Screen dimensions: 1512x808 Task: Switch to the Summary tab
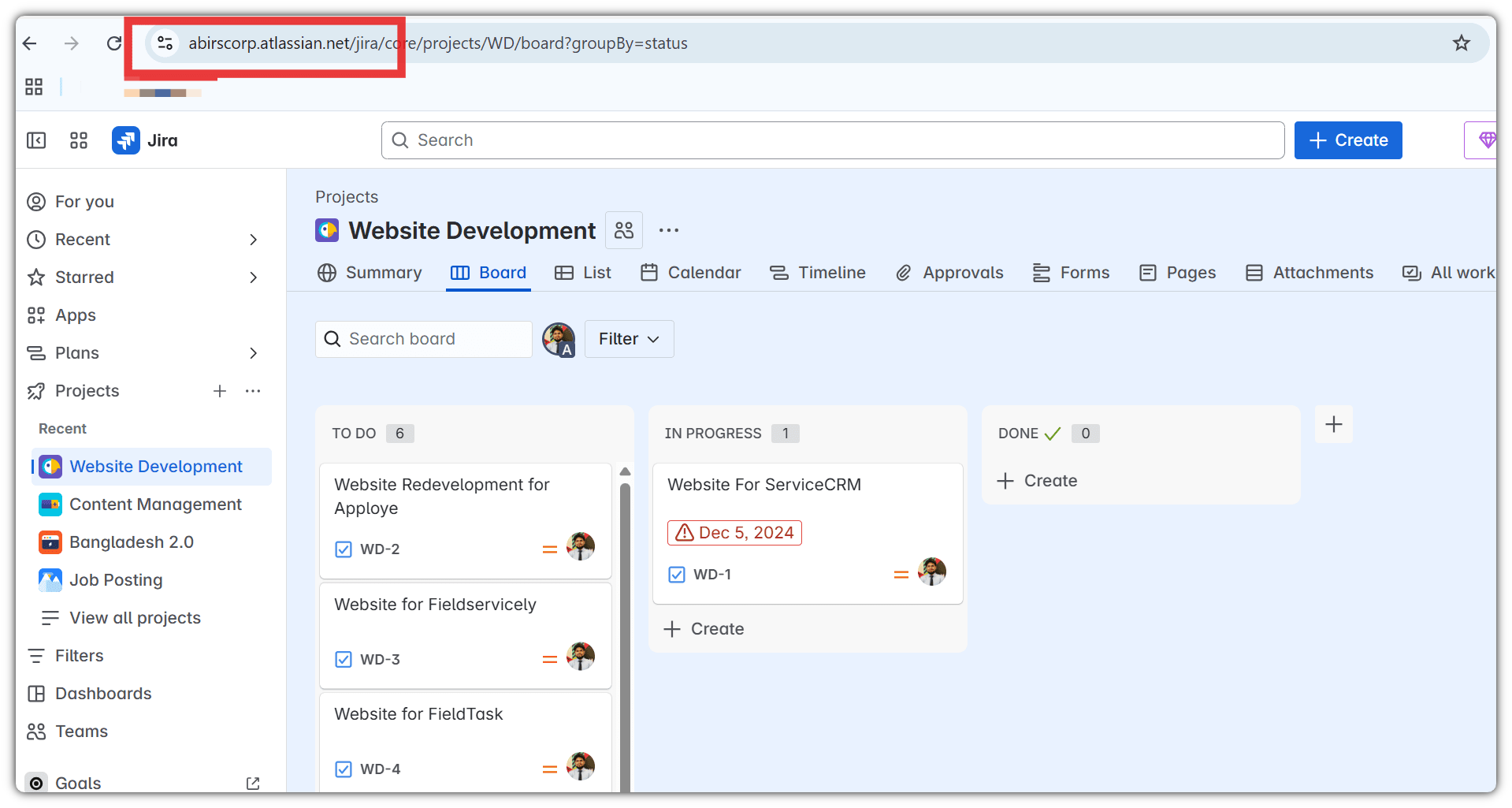pos(370,273)
